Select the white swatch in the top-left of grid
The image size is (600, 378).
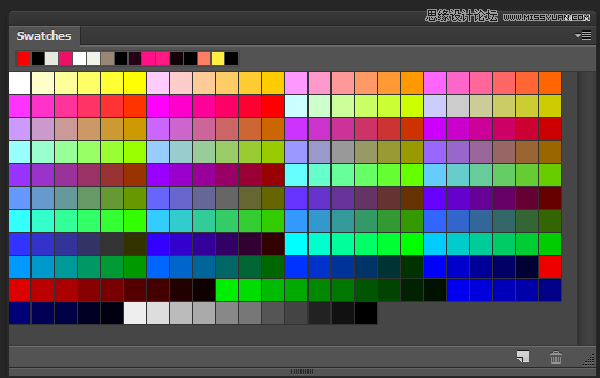click(x=20, y=83)
